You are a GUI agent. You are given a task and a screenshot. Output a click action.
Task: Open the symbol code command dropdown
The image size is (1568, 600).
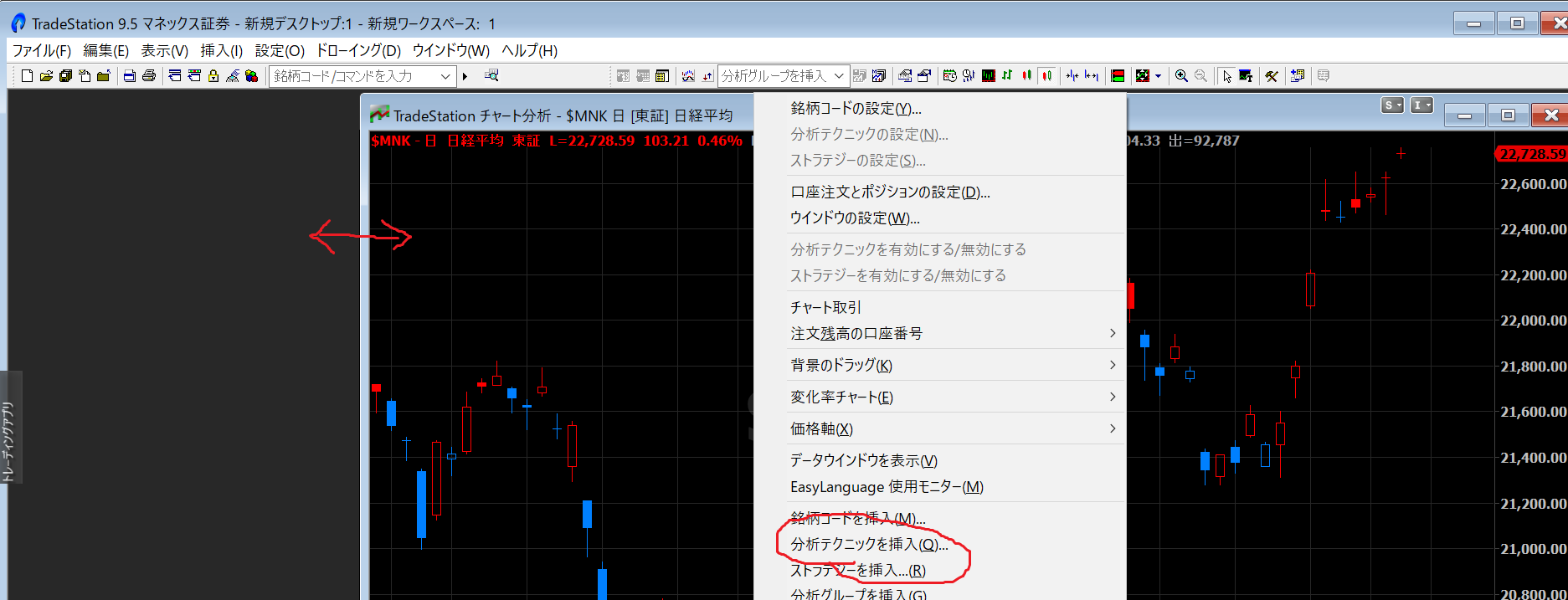(x=445, y=76)
